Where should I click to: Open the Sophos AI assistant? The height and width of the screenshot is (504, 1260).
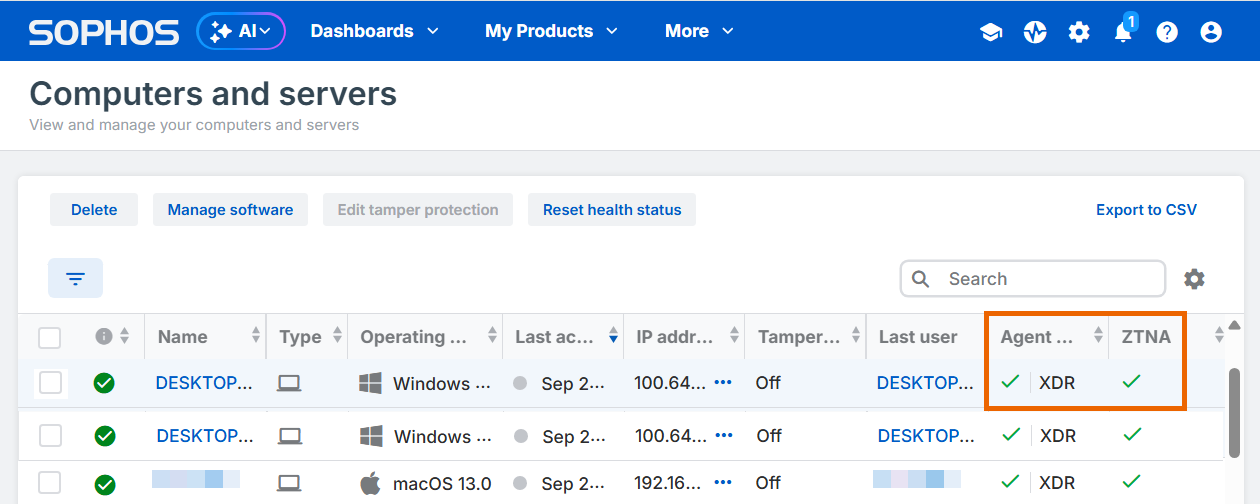pos(241,31)
